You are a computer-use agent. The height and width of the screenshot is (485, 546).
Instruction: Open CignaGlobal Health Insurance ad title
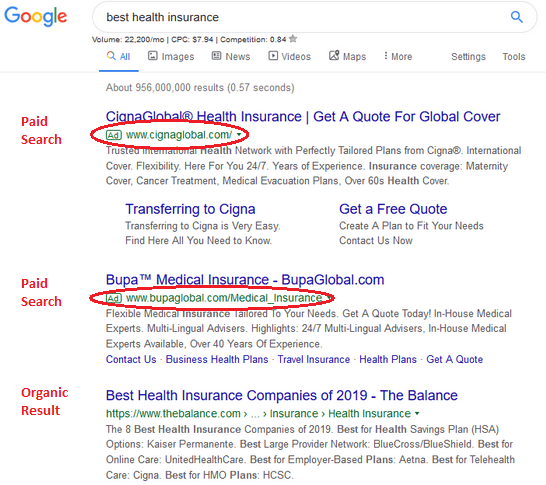click(x=303, y=116)
